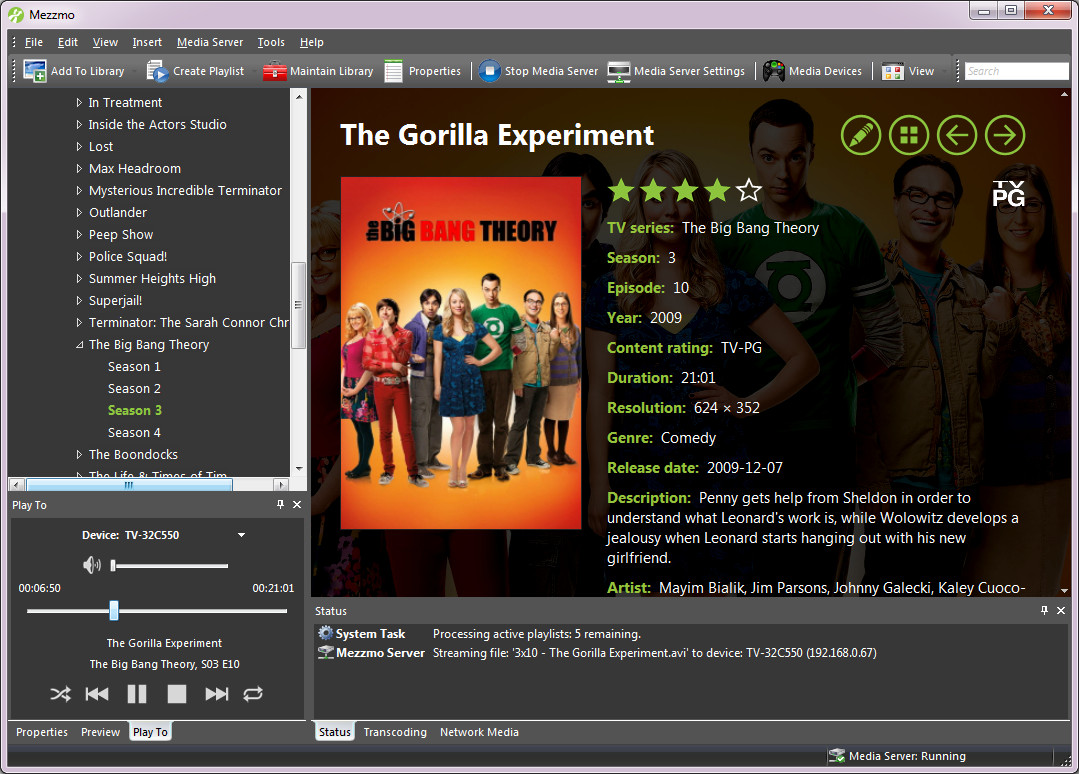Open the Device selection dropdown

(x=242, y=535)
